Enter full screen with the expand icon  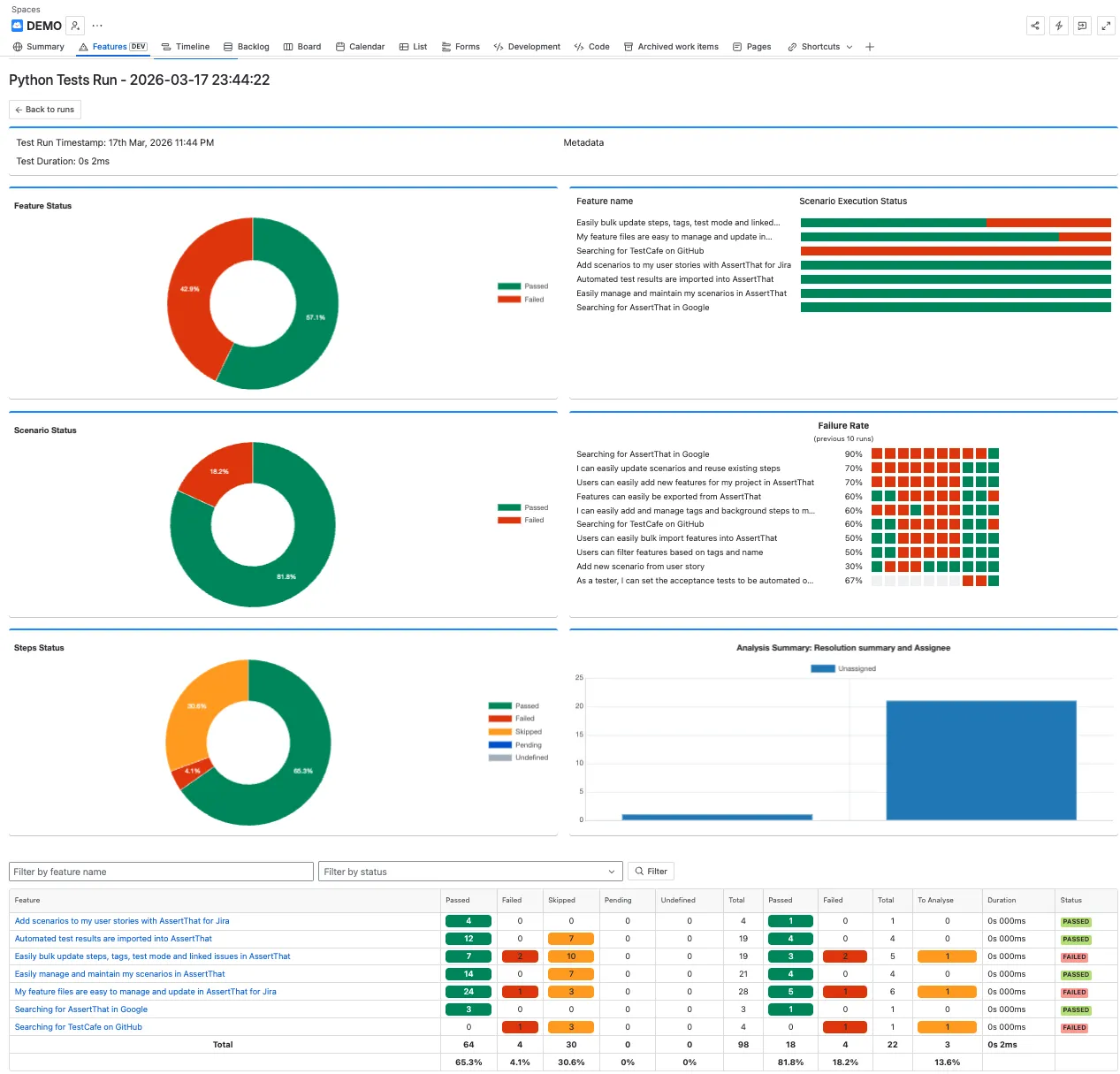(1106, 26)
